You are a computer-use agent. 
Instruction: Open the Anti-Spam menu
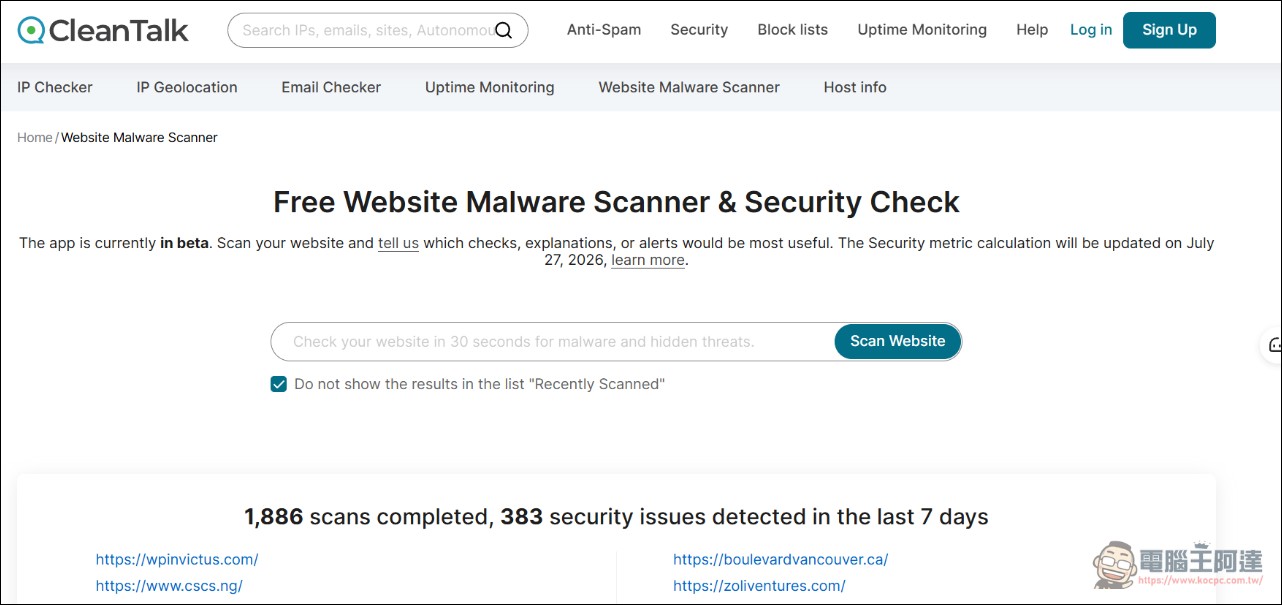tap(604, 30)
